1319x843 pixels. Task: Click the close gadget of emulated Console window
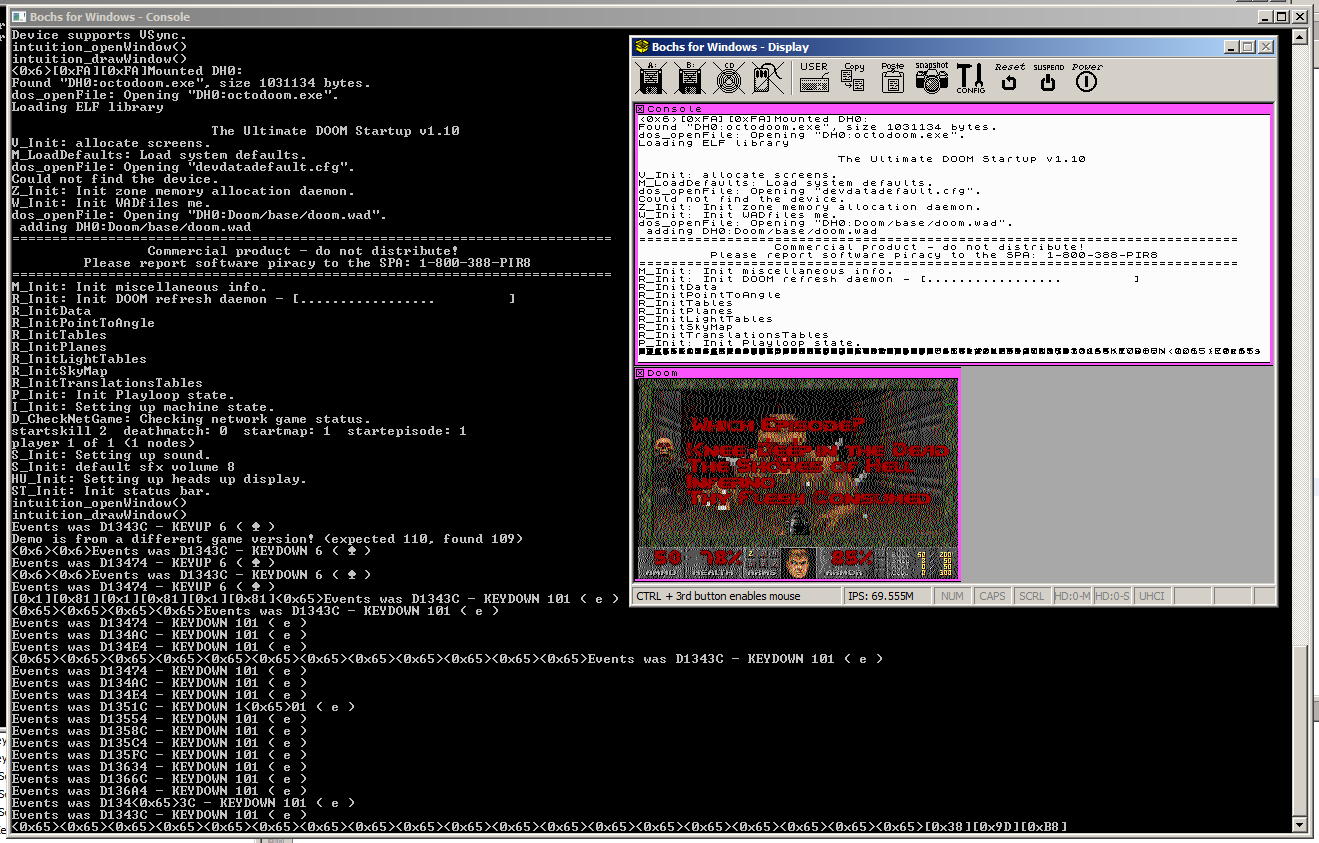tap(641, 109)
